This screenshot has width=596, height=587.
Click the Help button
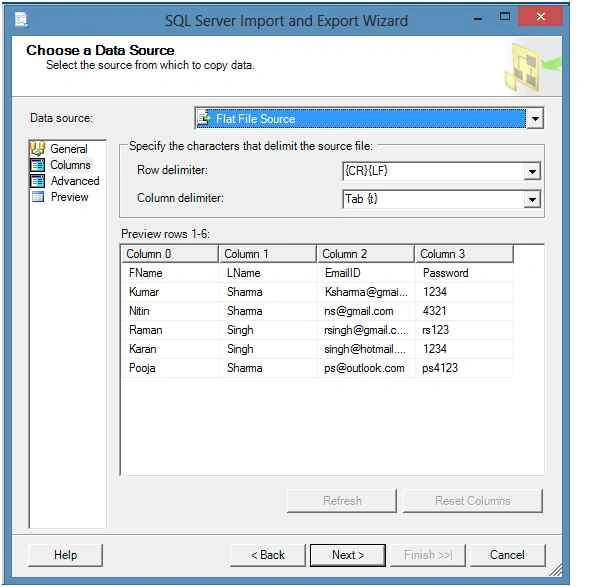(x=65, y=555)
